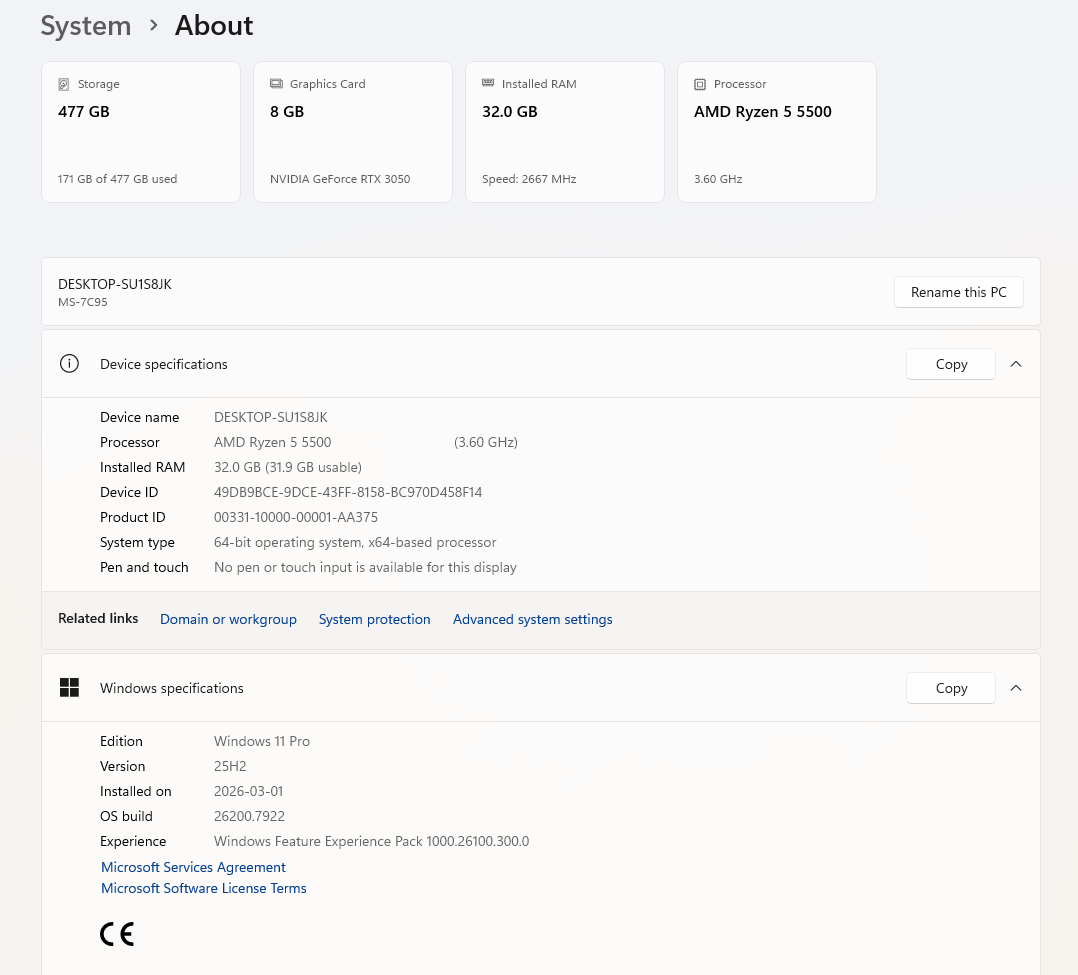The height and width of the screenshot is (975, 1078).
Task: Click the Installed on date 2026-03-01
Action: (x=248, y=791)
